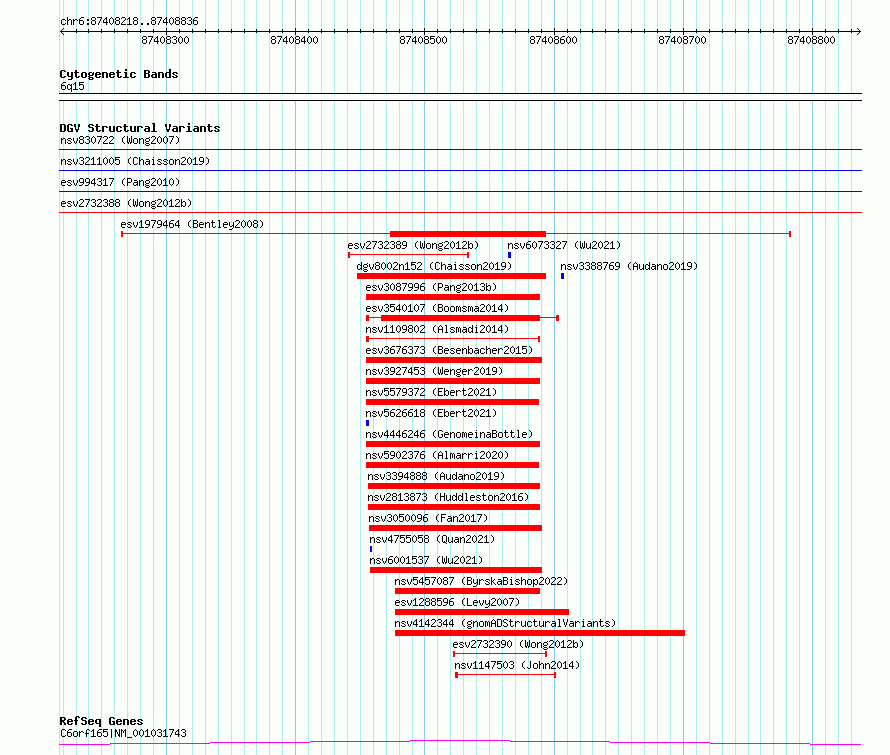Click the blue nsv4755058 Quan2021 marker
This screenshot has height=755, width=890.
pos(371,549)
